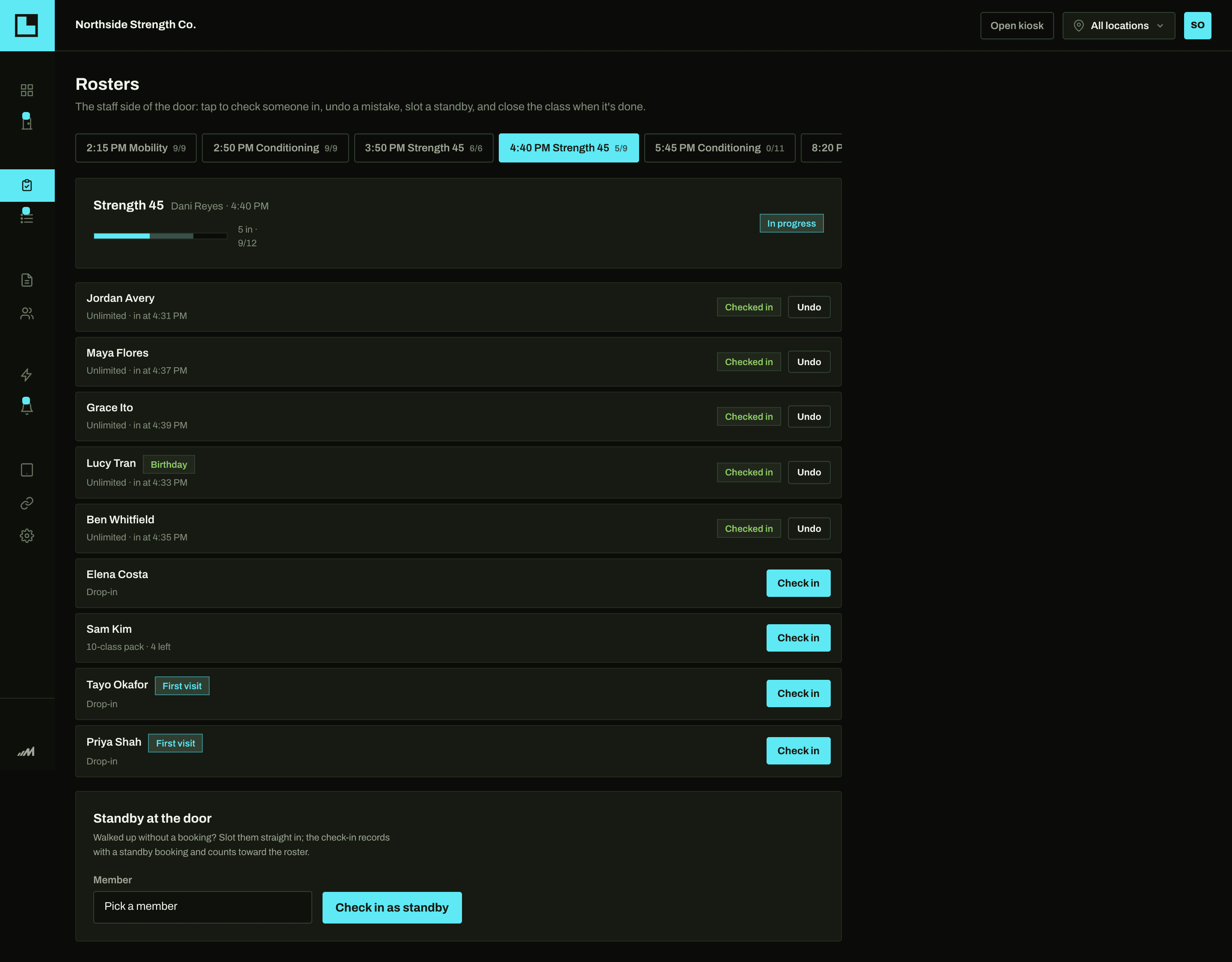The image size is (1232, 962).
Task: Undo Jordan Avery's check-in
Action: [809, 307]
